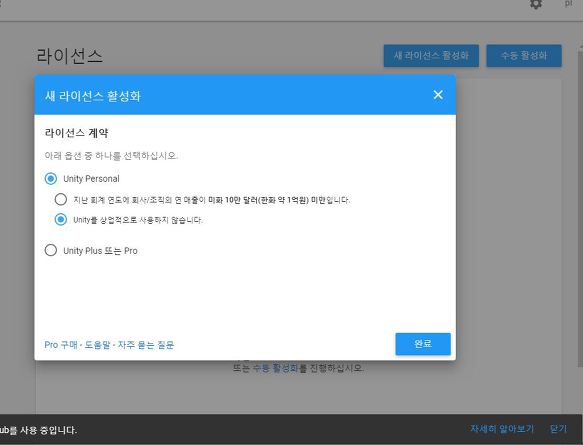This screenshot has height=445, width=583.
Task: Click the 라이선스 page title
Action: (70, 56)
